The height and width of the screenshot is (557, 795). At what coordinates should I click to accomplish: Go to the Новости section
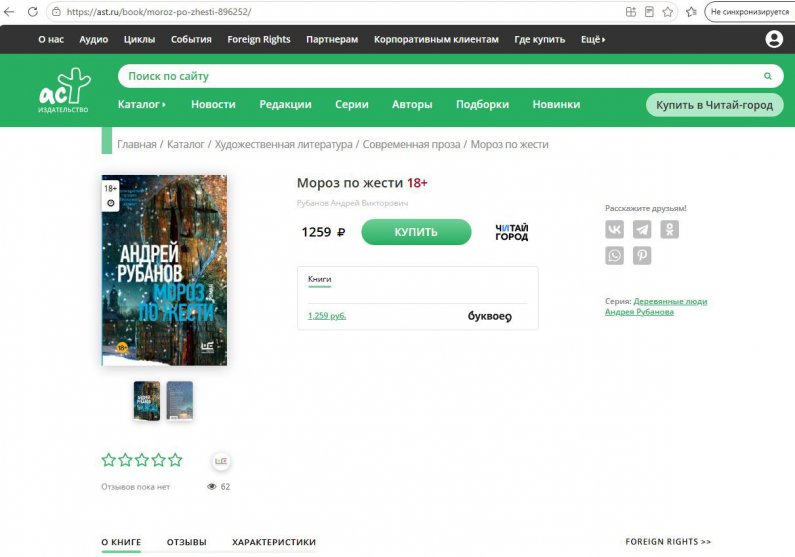213,104
